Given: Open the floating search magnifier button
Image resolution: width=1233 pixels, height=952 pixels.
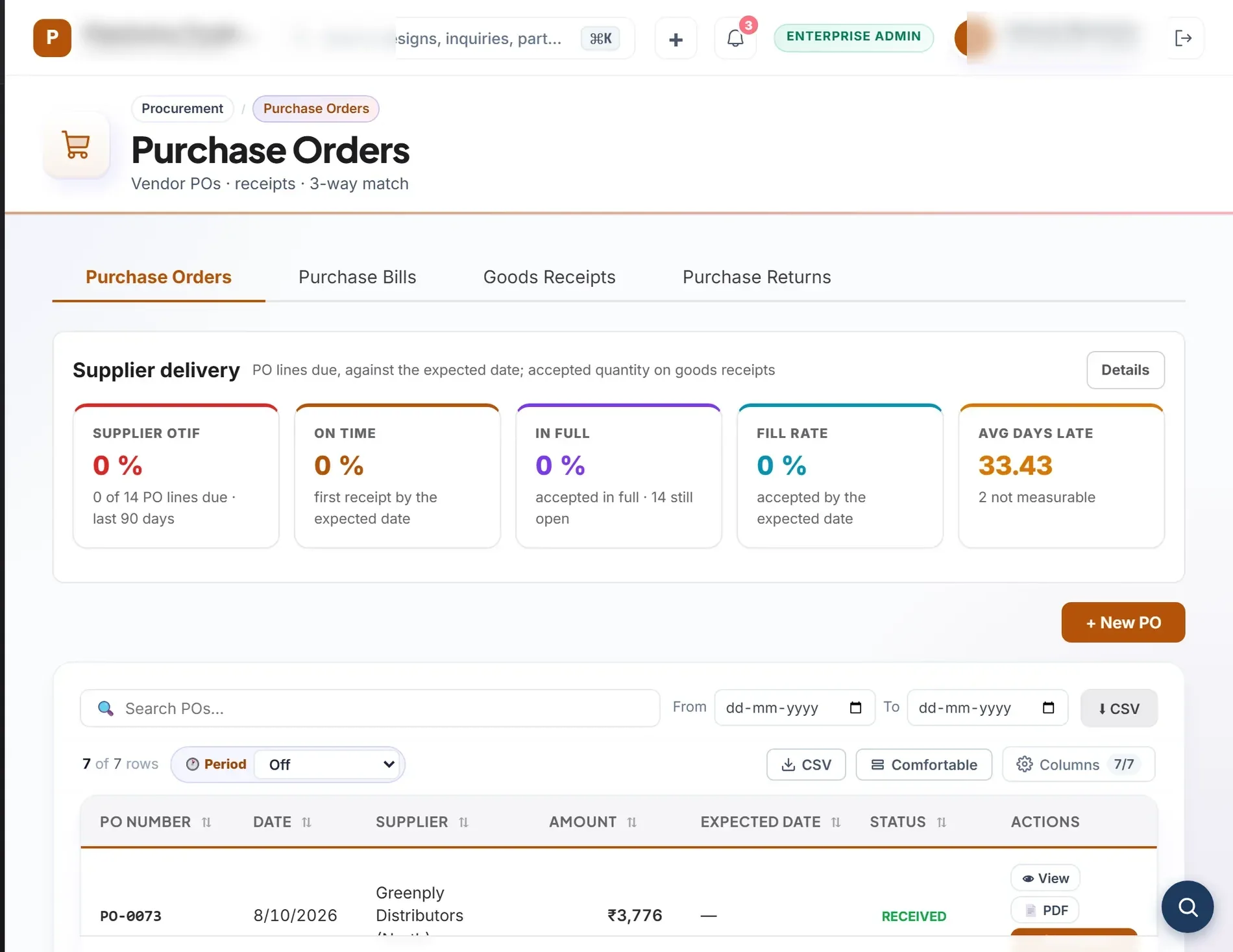Looking at the screenshot, I should coord(1188,907).
